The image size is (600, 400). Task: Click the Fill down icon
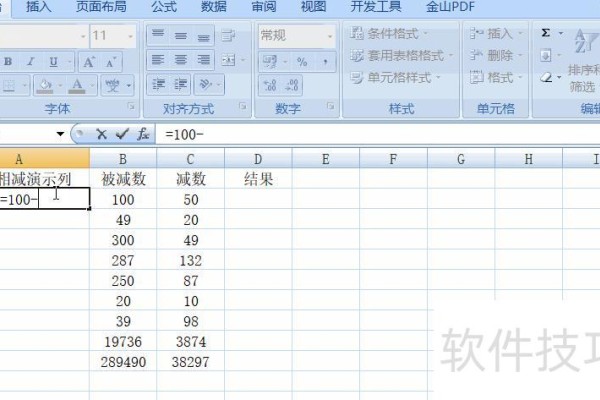(546, 56)
